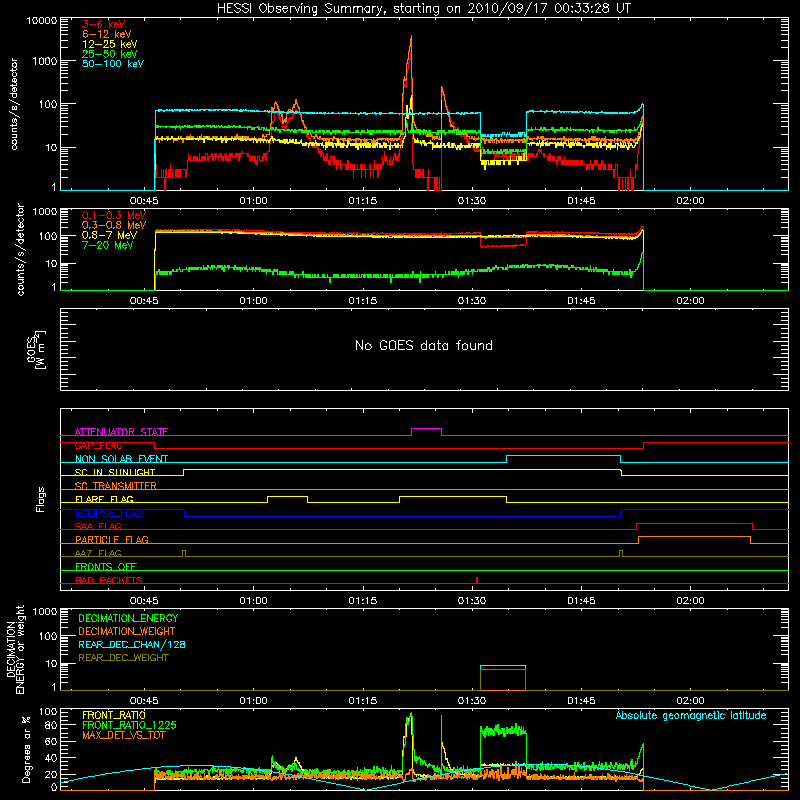
Task: Click top panel 02:00 time tick label
Action: tap(690, 201)
